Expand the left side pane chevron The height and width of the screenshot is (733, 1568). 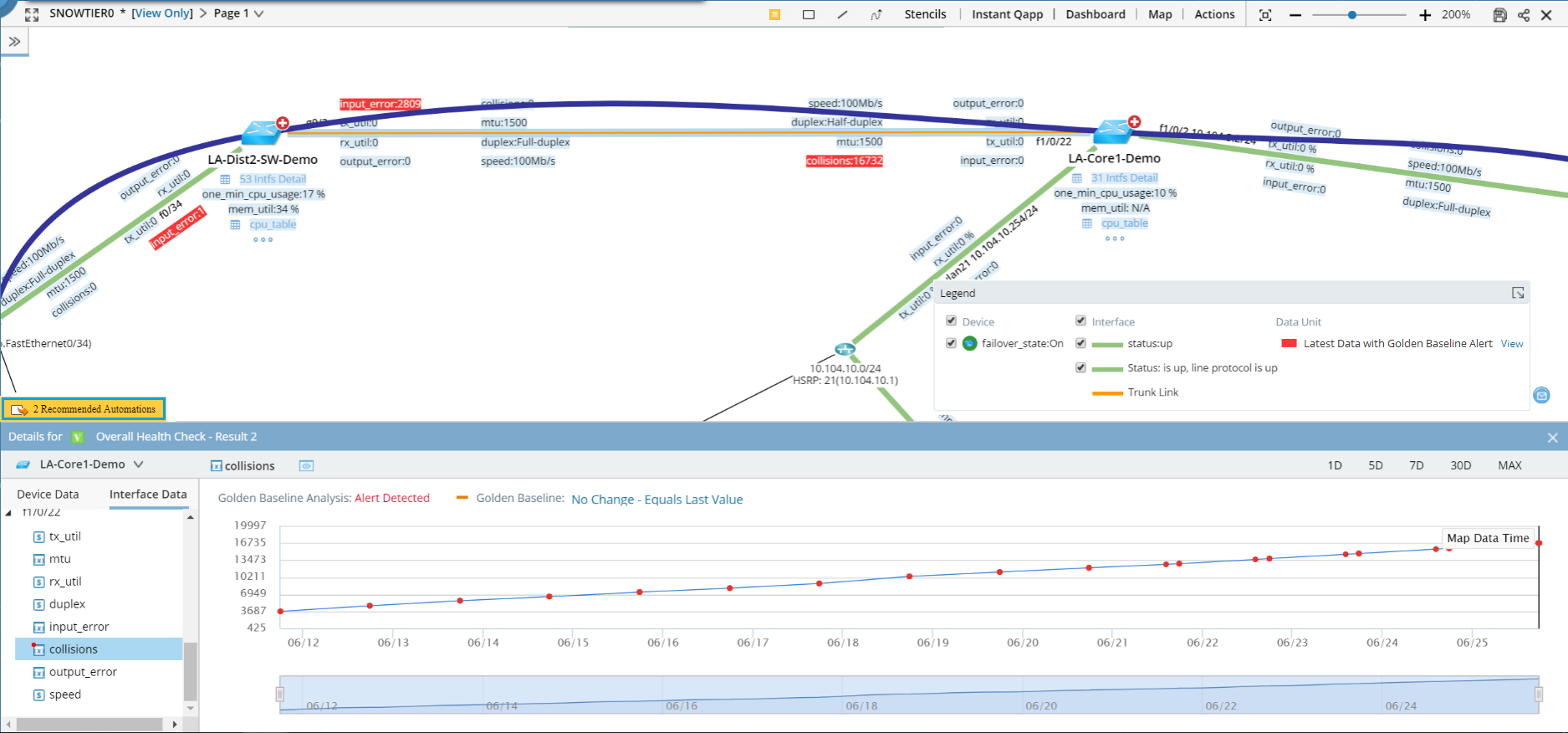(x=14, y=41)
